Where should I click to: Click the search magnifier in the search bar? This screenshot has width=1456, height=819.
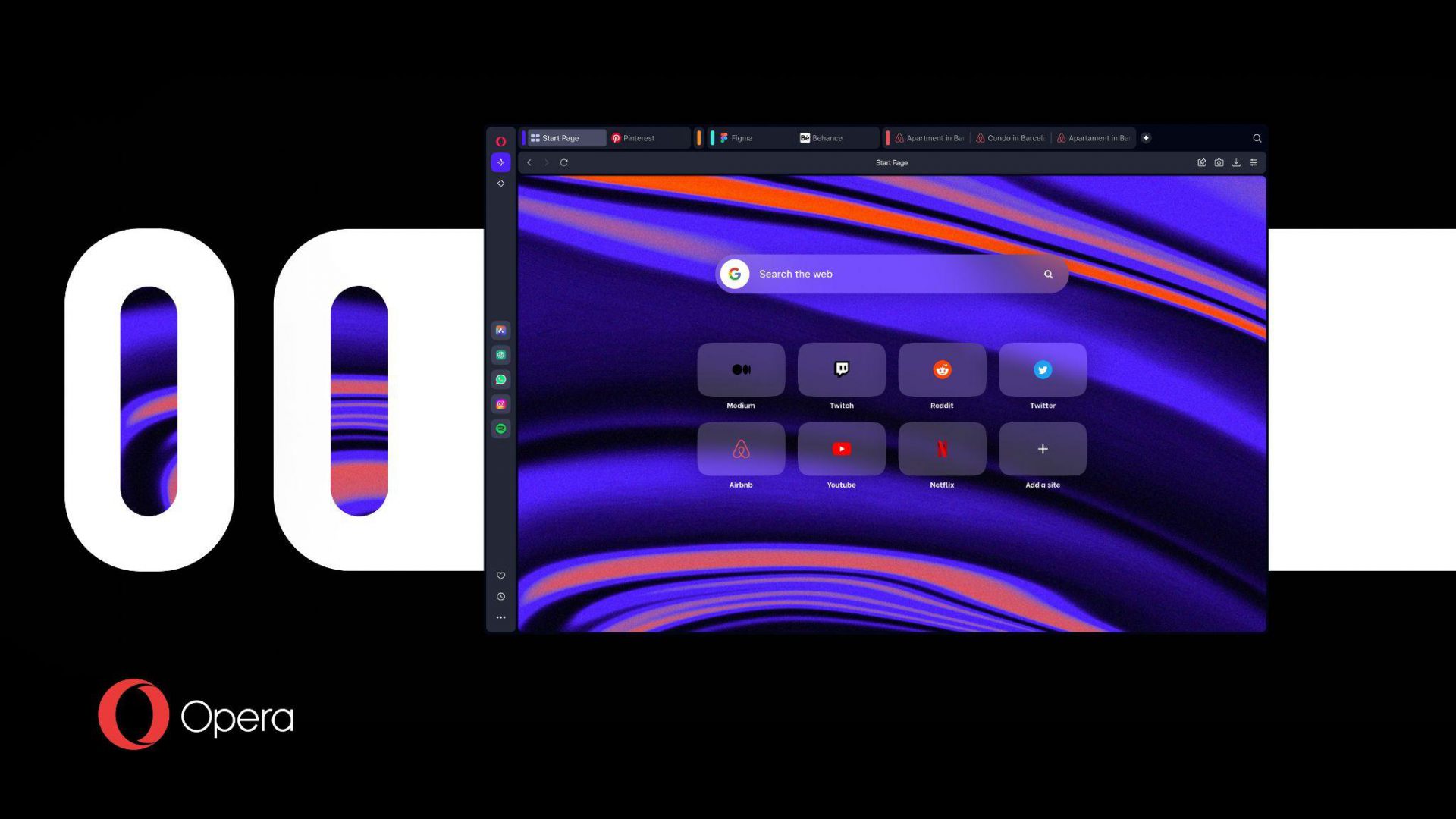pos(1048,275)
